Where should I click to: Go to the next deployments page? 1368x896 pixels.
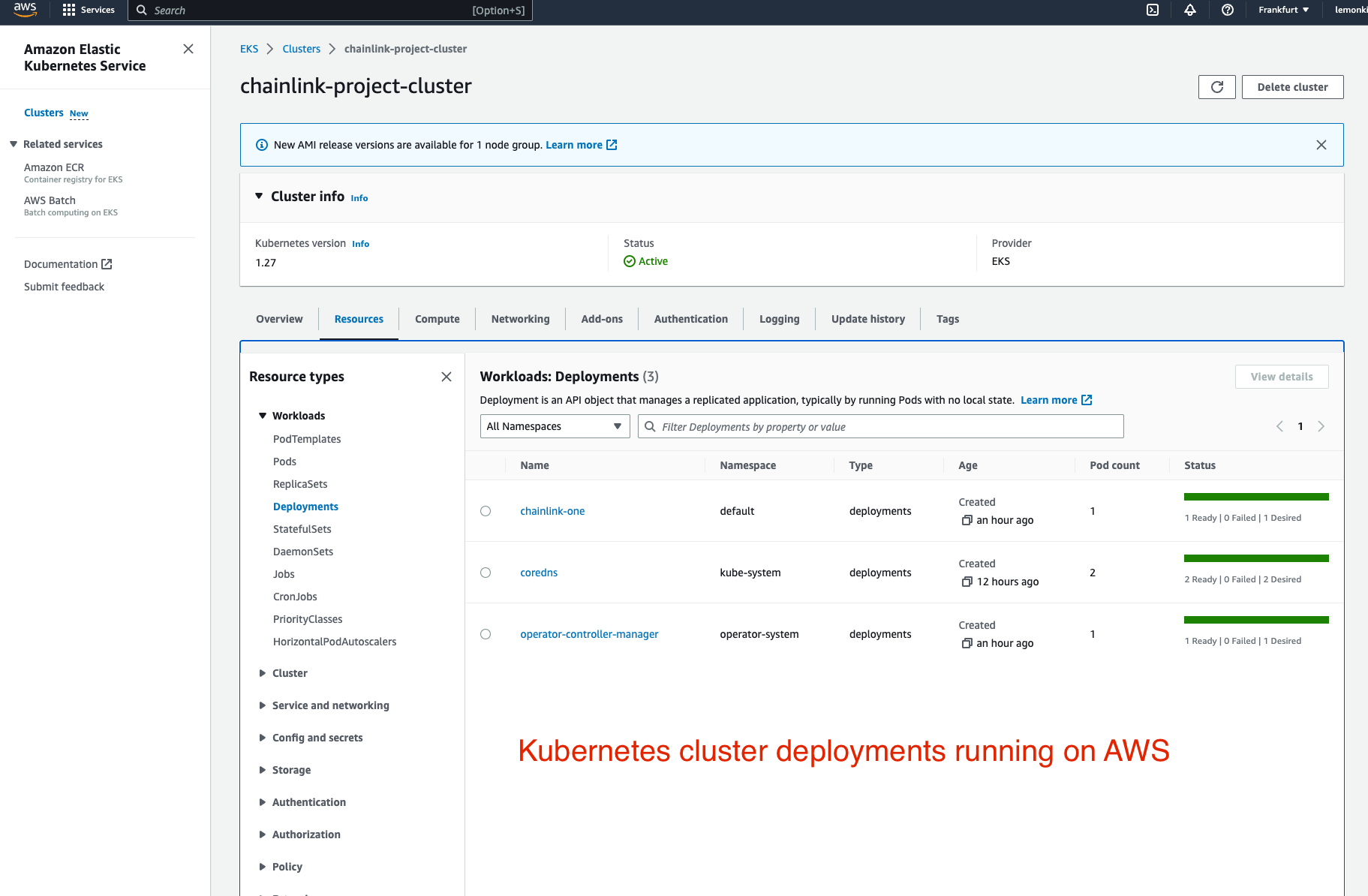(x=1321, y=426)
